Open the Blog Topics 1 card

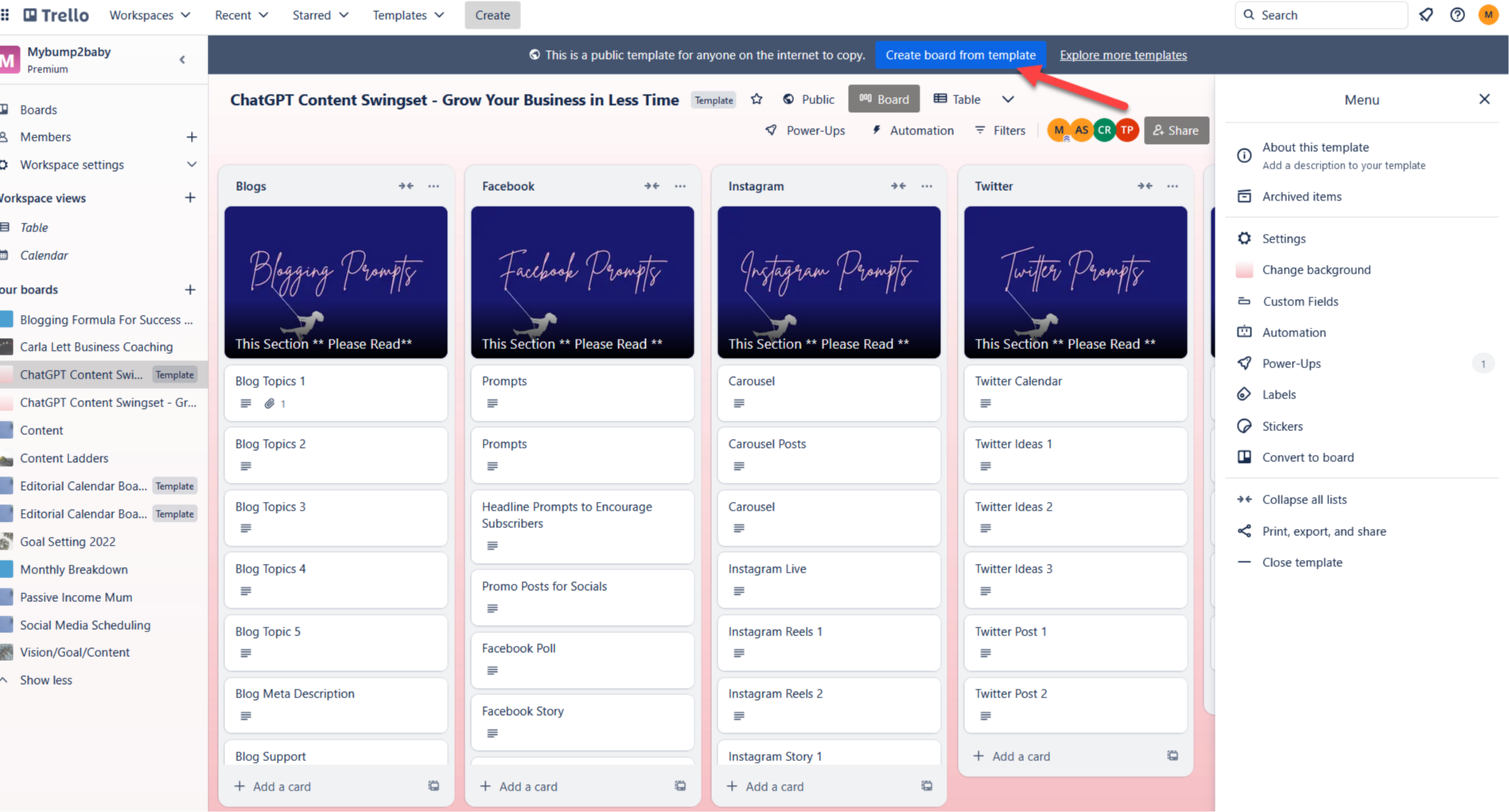[336, 392]
